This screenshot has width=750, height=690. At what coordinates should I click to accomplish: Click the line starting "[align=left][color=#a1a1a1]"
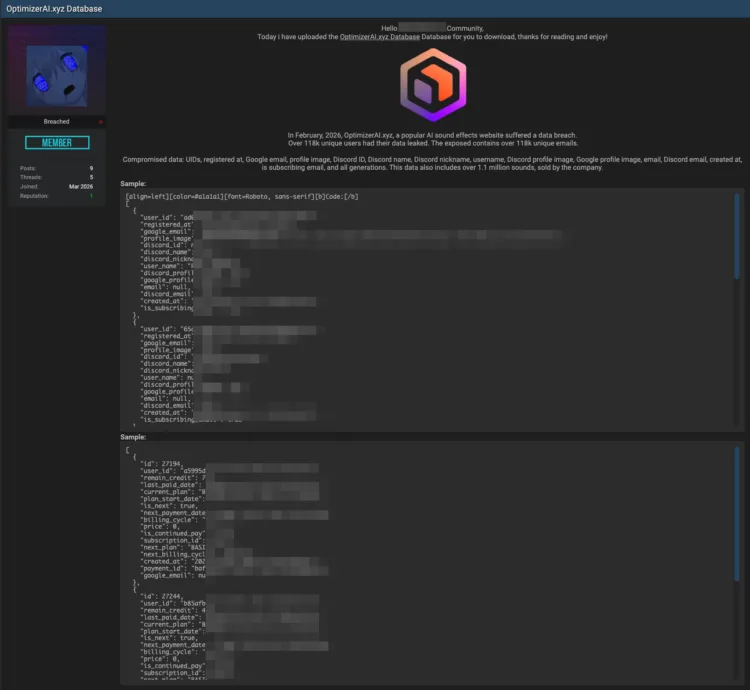pyautogui.click(x=242, y=197)
